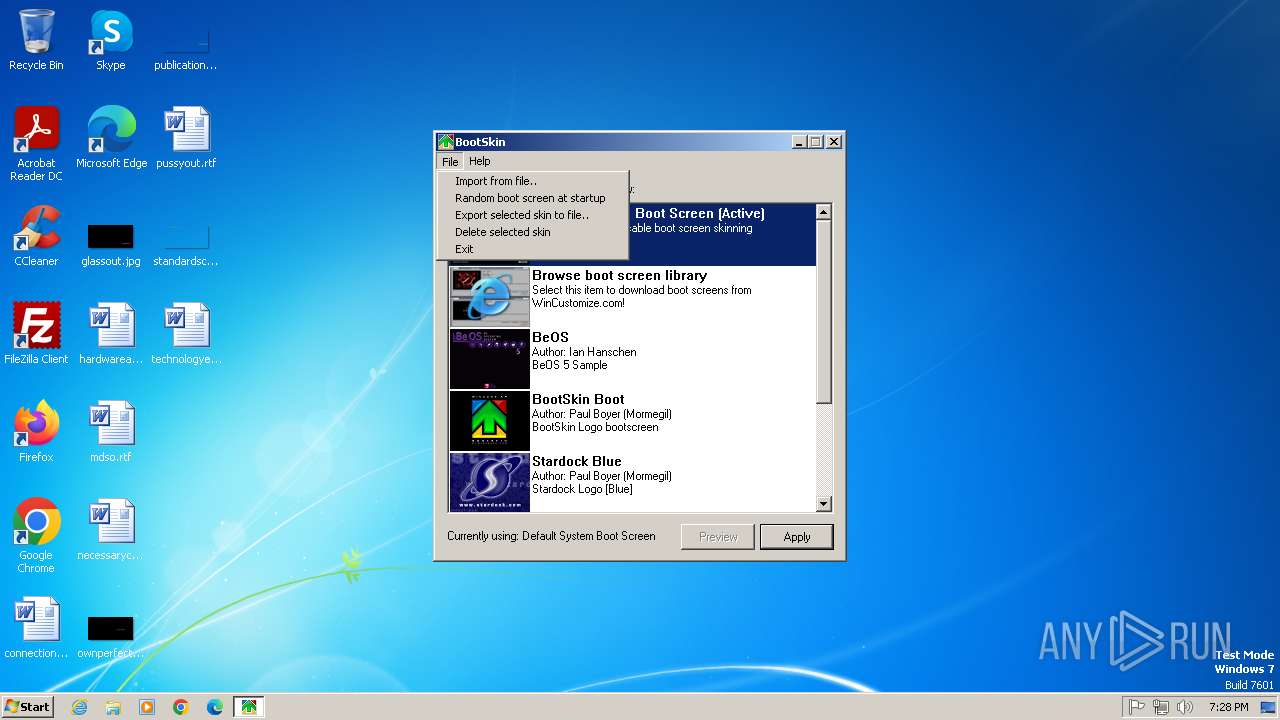The image size is (1280, 720).
Task: Choose Random boot screen at startup
Action: [x=532, y=198]
